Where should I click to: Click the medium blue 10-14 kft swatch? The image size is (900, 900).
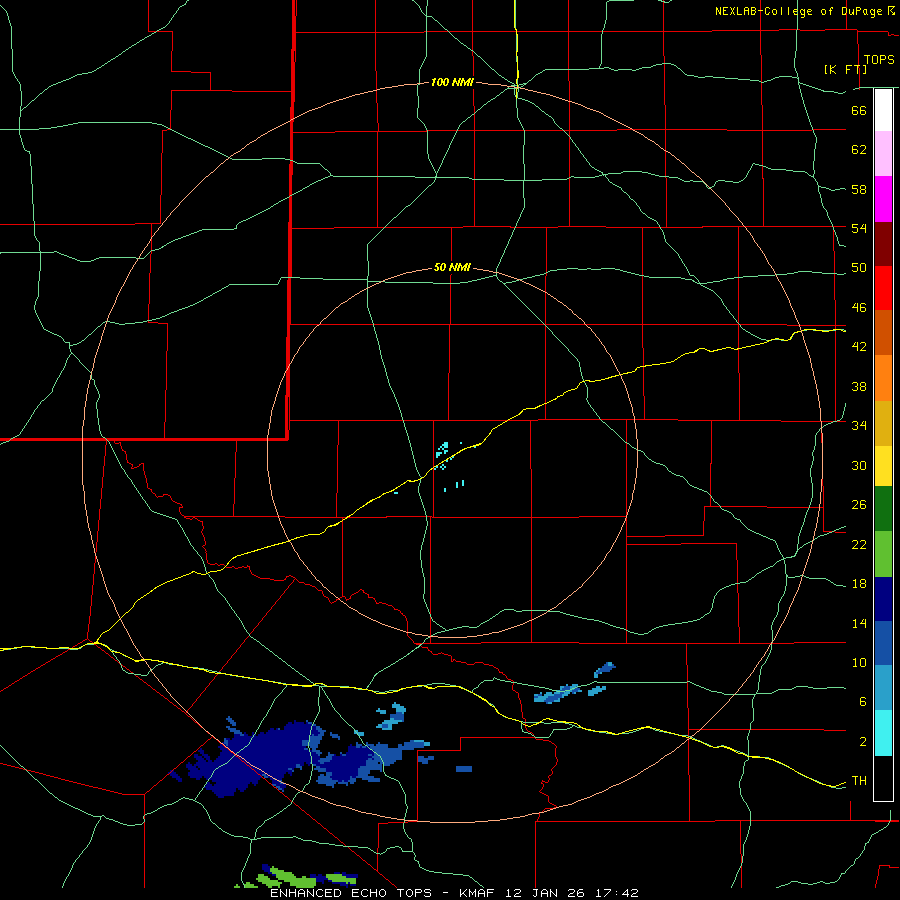tap(883, 643)
